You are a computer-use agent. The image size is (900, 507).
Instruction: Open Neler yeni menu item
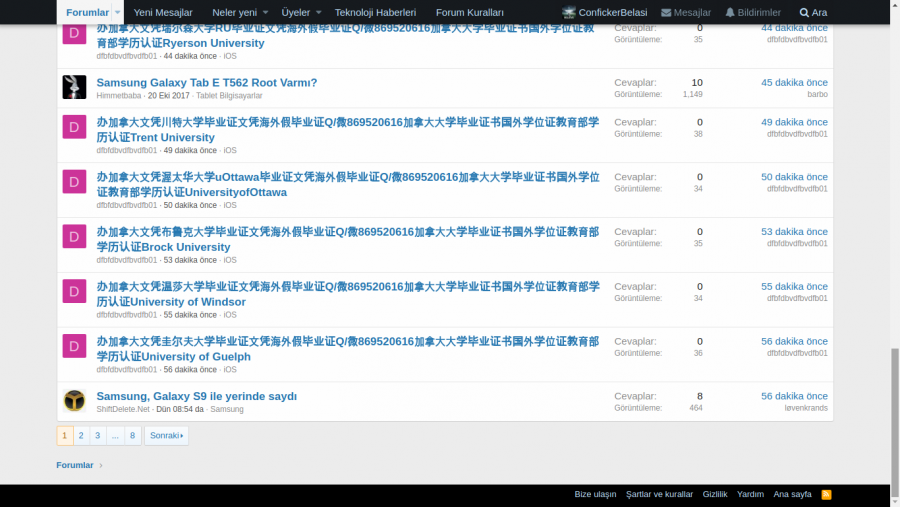pyautogui.click(x=235, y=12)
